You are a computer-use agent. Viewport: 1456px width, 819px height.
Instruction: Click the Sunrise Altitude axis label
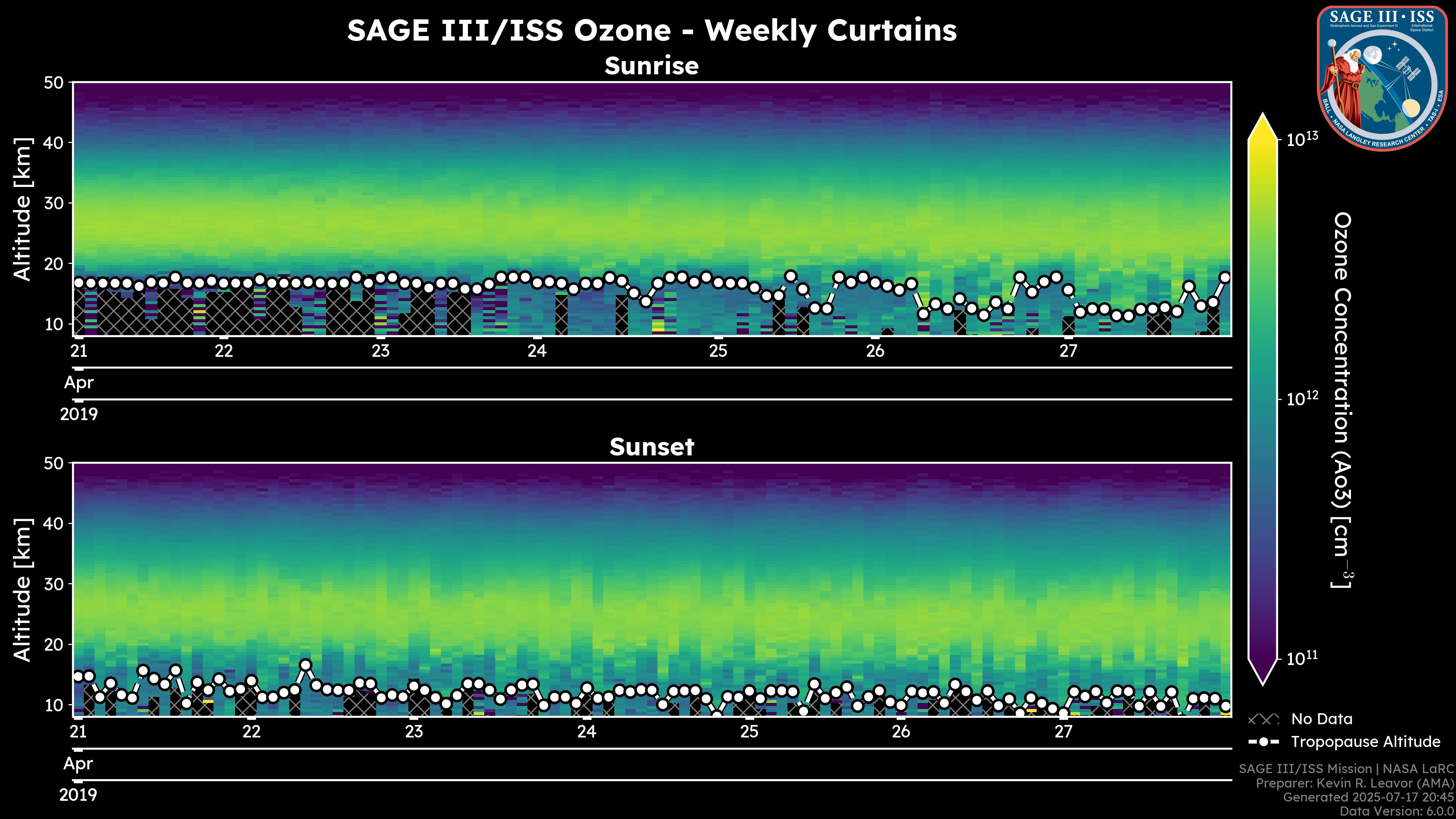point(23,209)
